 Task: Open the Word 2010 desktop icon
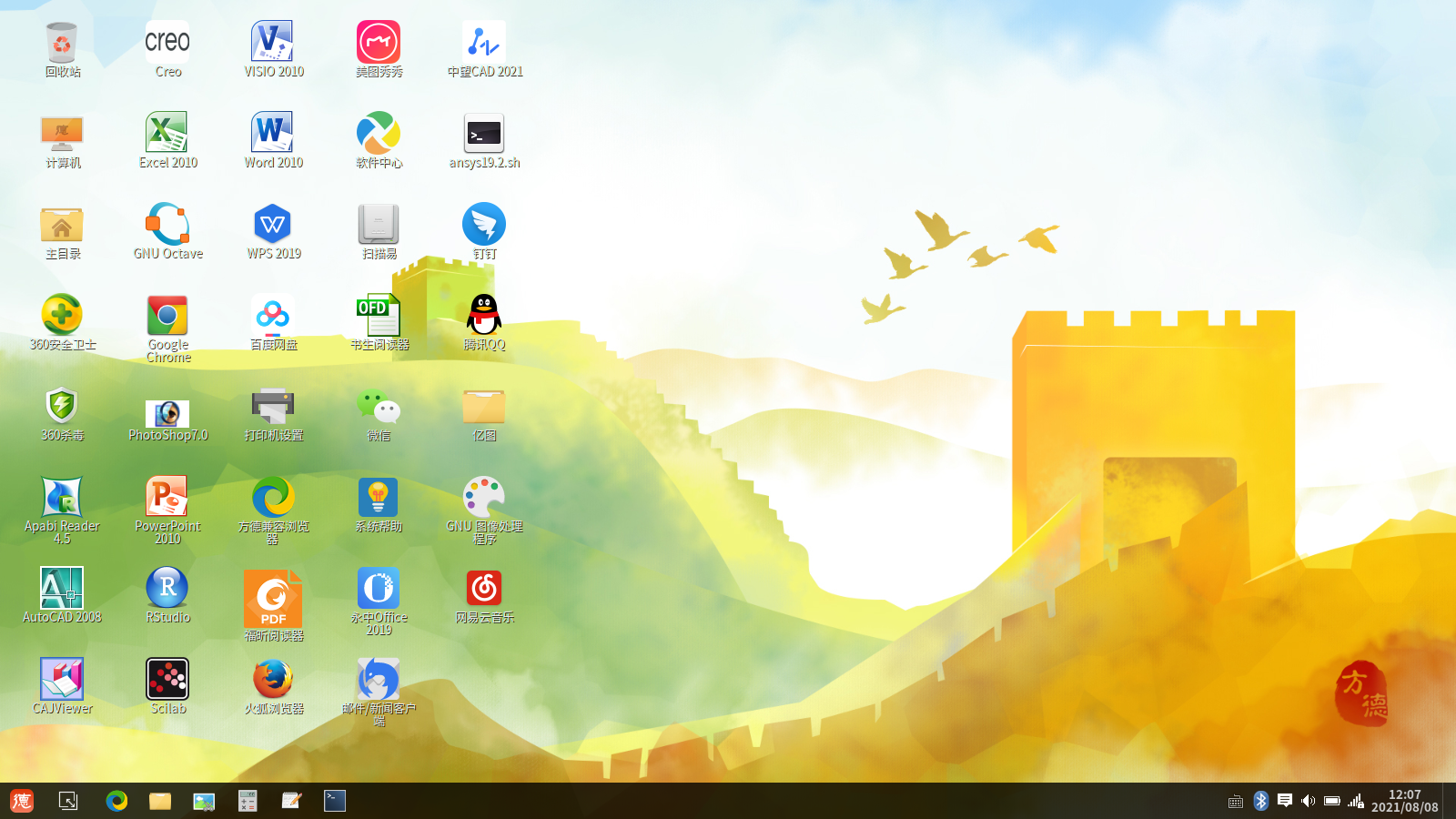pos(273,134)
